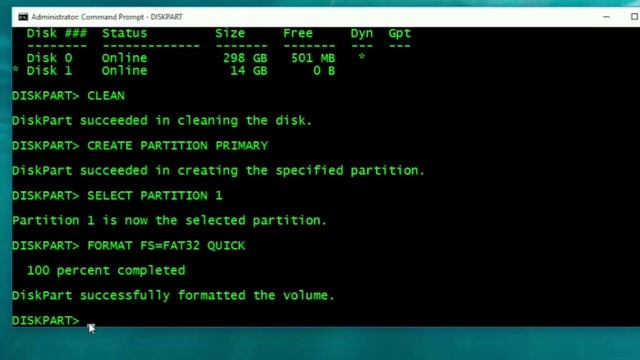The width and height of the screenshot is (640, 360).
Task: Click the 'Gpt' column header
Action: pos(399,33)
